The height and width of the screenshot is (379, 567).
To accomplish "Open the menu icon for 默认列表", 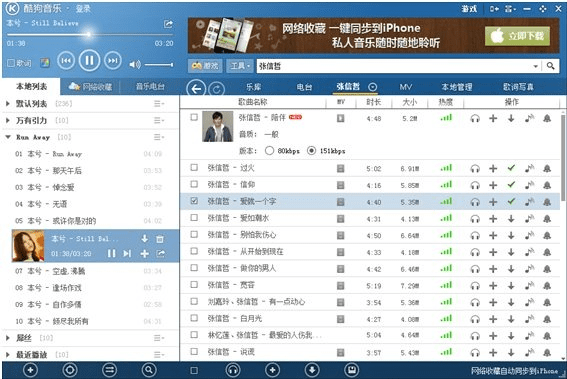I will 159,104.
